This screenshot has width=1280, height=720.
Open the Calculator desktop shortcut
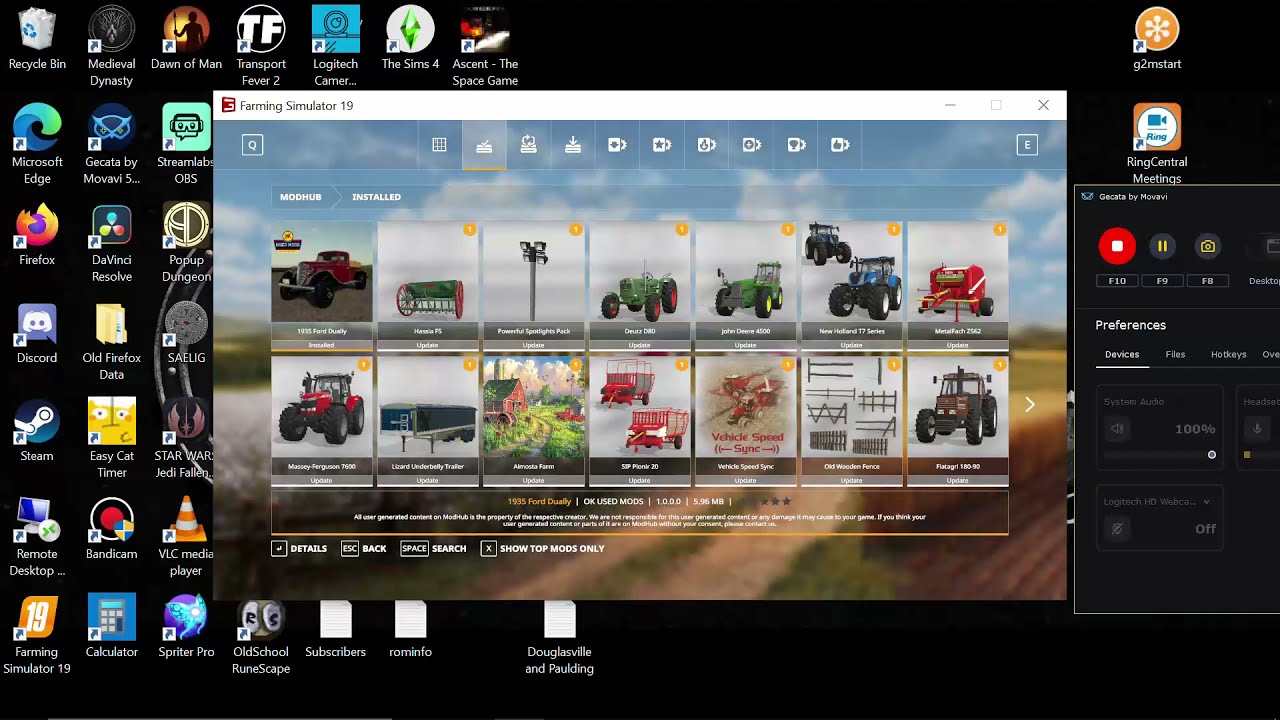111,627
